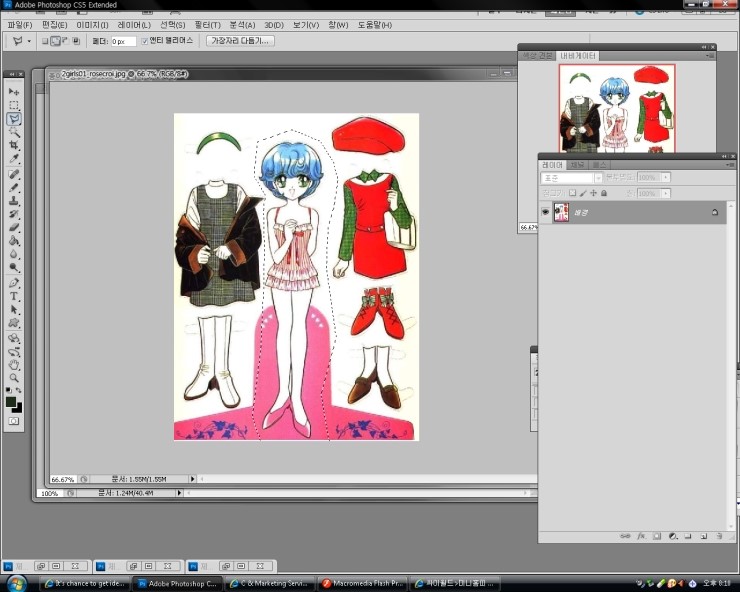
Task: Select the Brush tool
Action: 14,187
